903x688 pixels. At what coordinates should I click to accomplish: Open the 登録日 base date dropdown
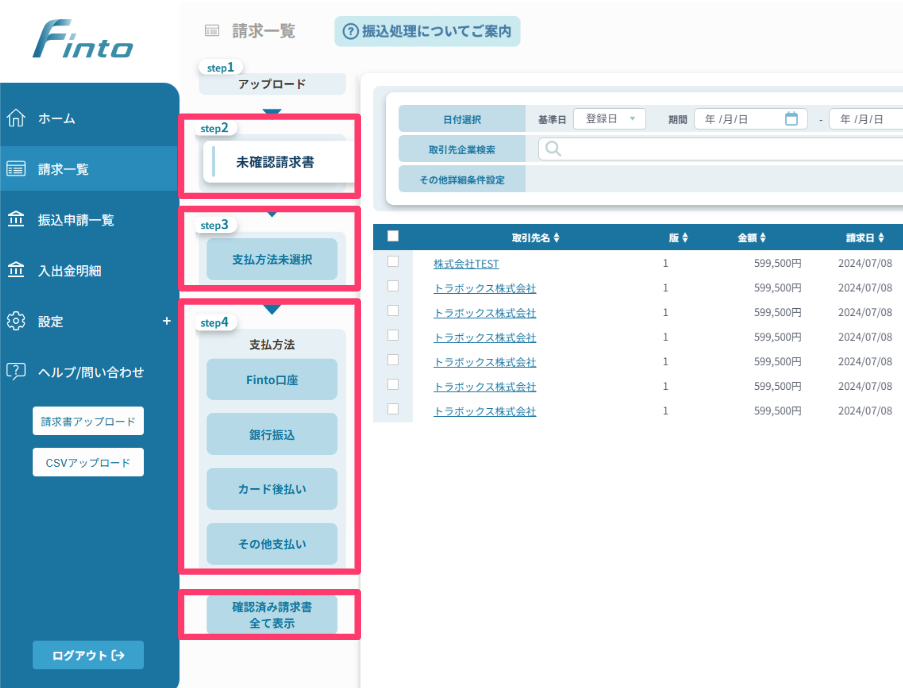[x=609, y=119]
